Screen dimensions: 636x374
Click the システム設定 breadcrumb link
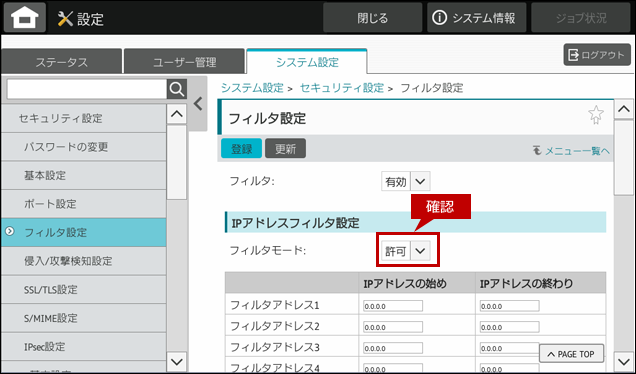(x=252, y=88)
